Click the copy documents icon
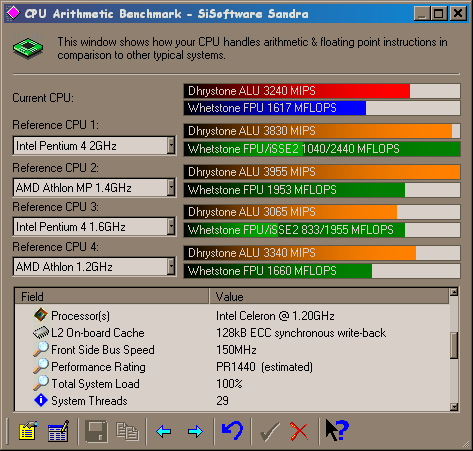Image resolution: width=473 pixels, height=451 pixels. [127, 432]
